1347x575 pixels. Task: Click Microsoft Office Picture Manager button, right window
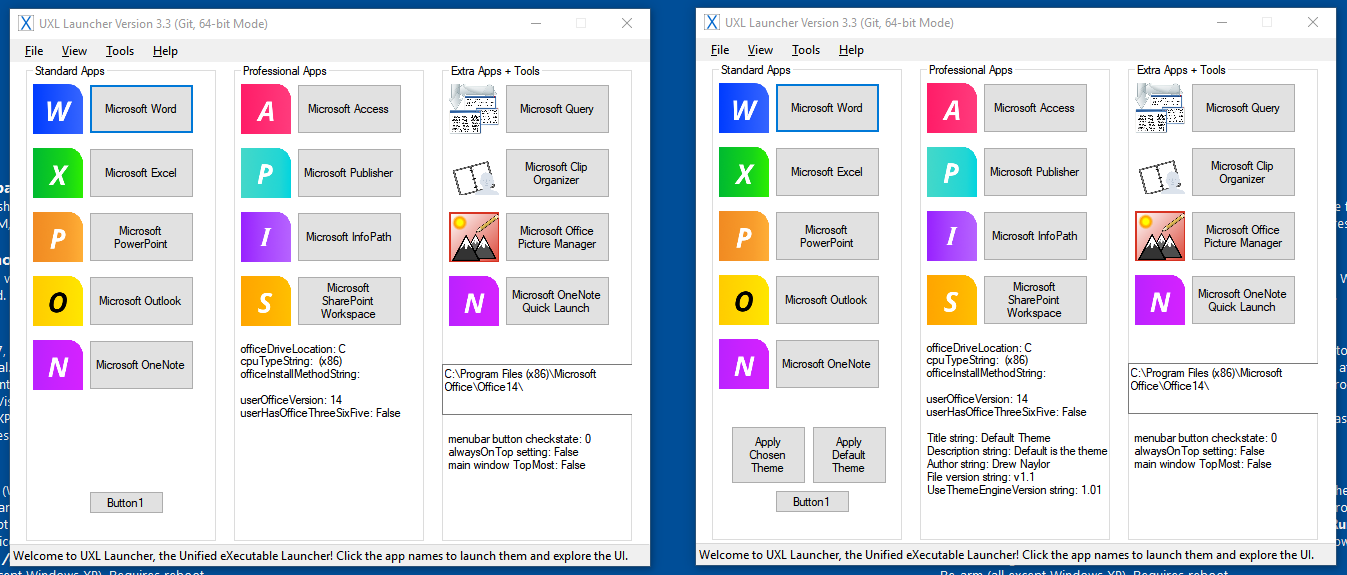pos(1243,236)
